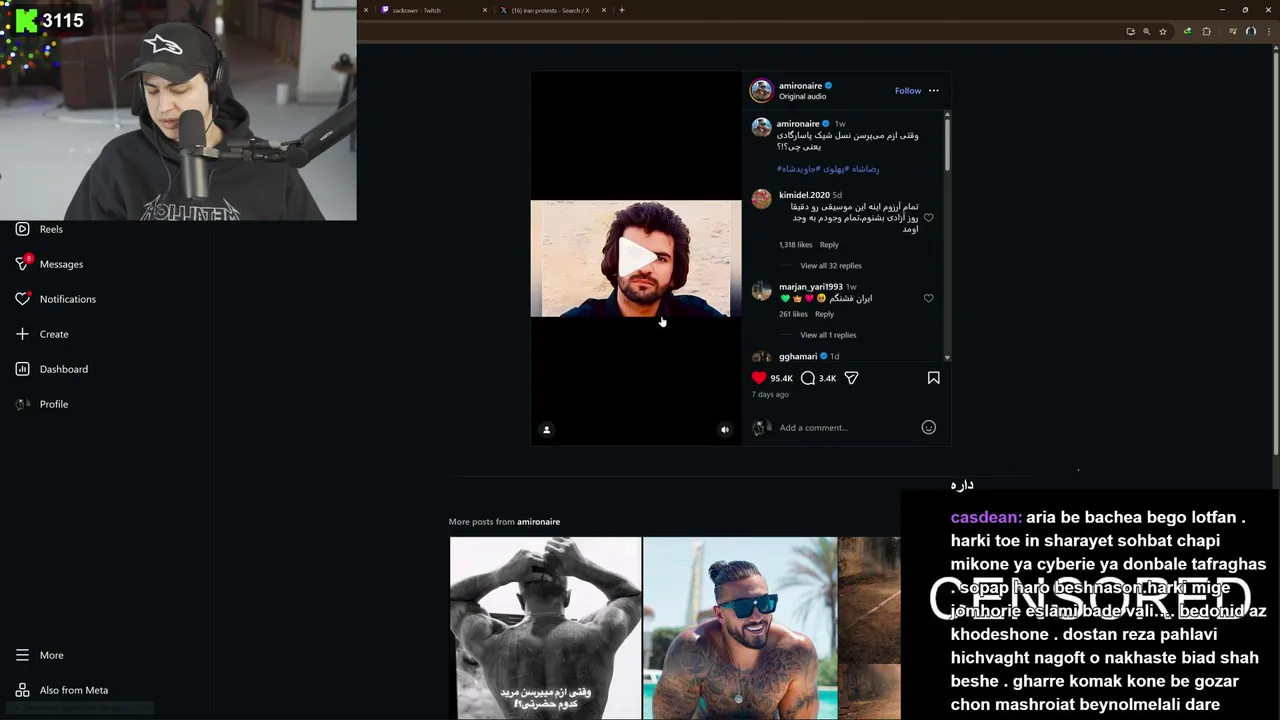The image size is (1280, 720).
Task: Click the Create plus icon
Action: [x=22, y=334]
